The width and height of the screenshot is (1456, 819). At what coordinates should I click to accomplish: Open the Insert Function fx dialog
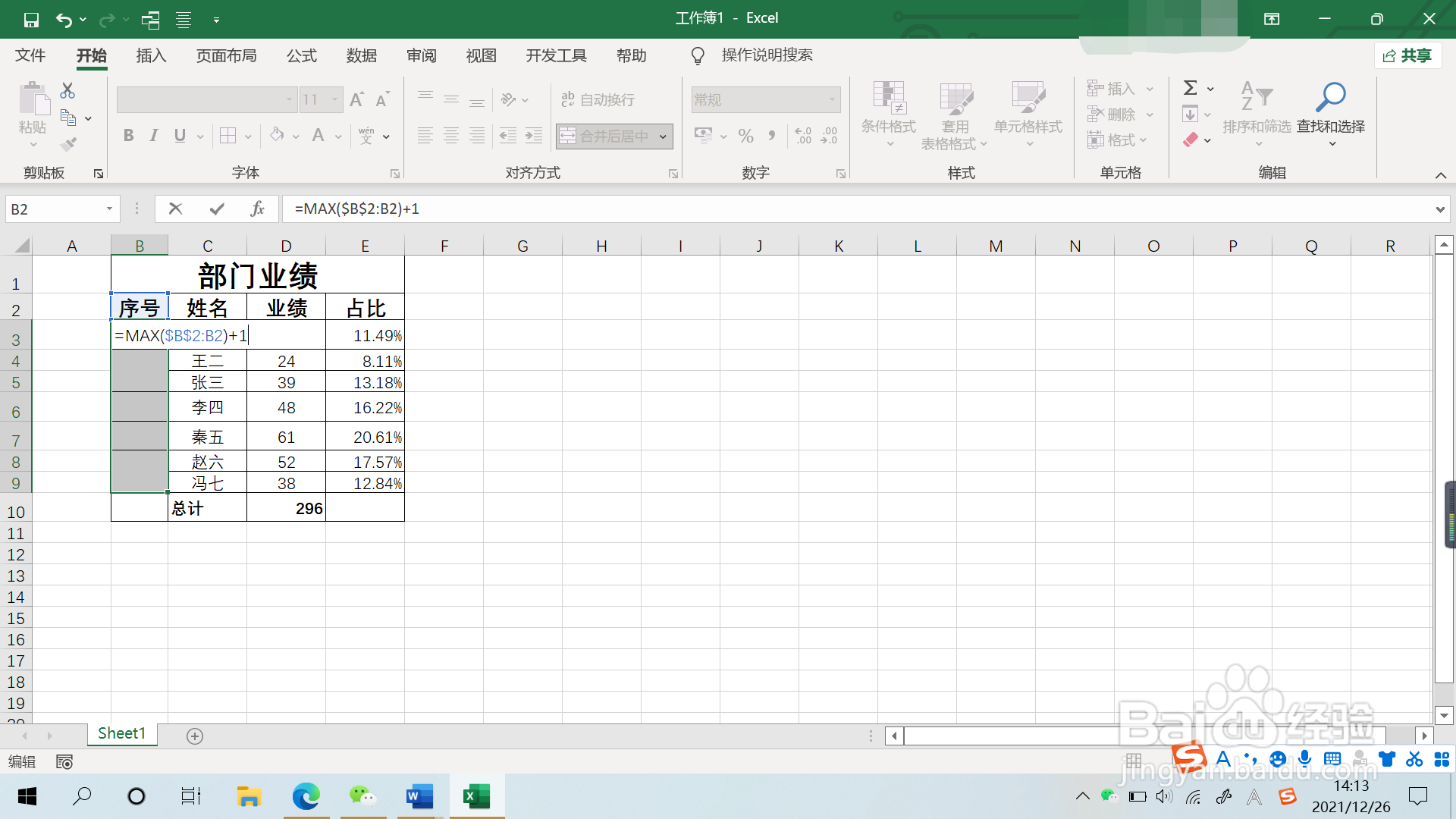pyautogui.click(x=257, y=209)
